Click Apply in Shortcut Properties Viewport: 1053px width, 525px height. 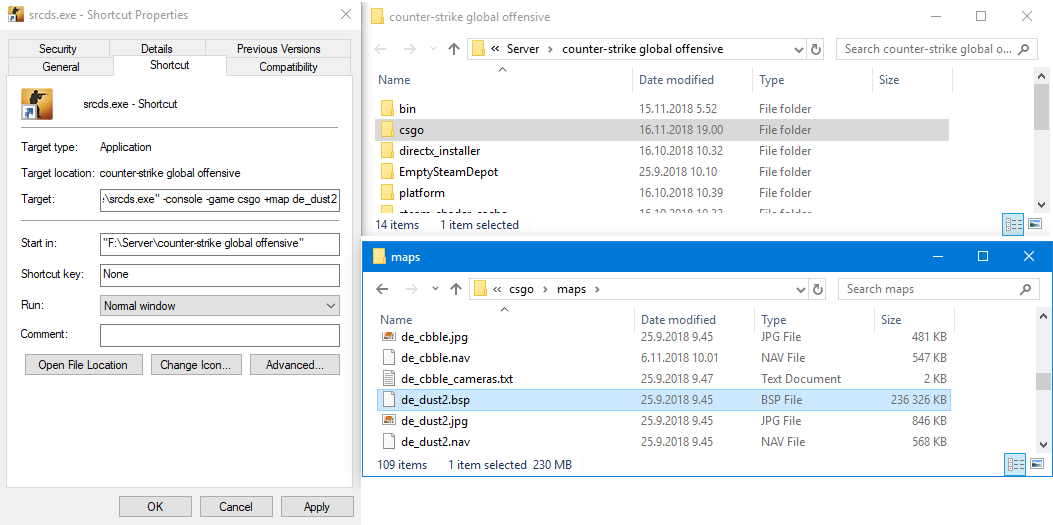pos(316,507)
